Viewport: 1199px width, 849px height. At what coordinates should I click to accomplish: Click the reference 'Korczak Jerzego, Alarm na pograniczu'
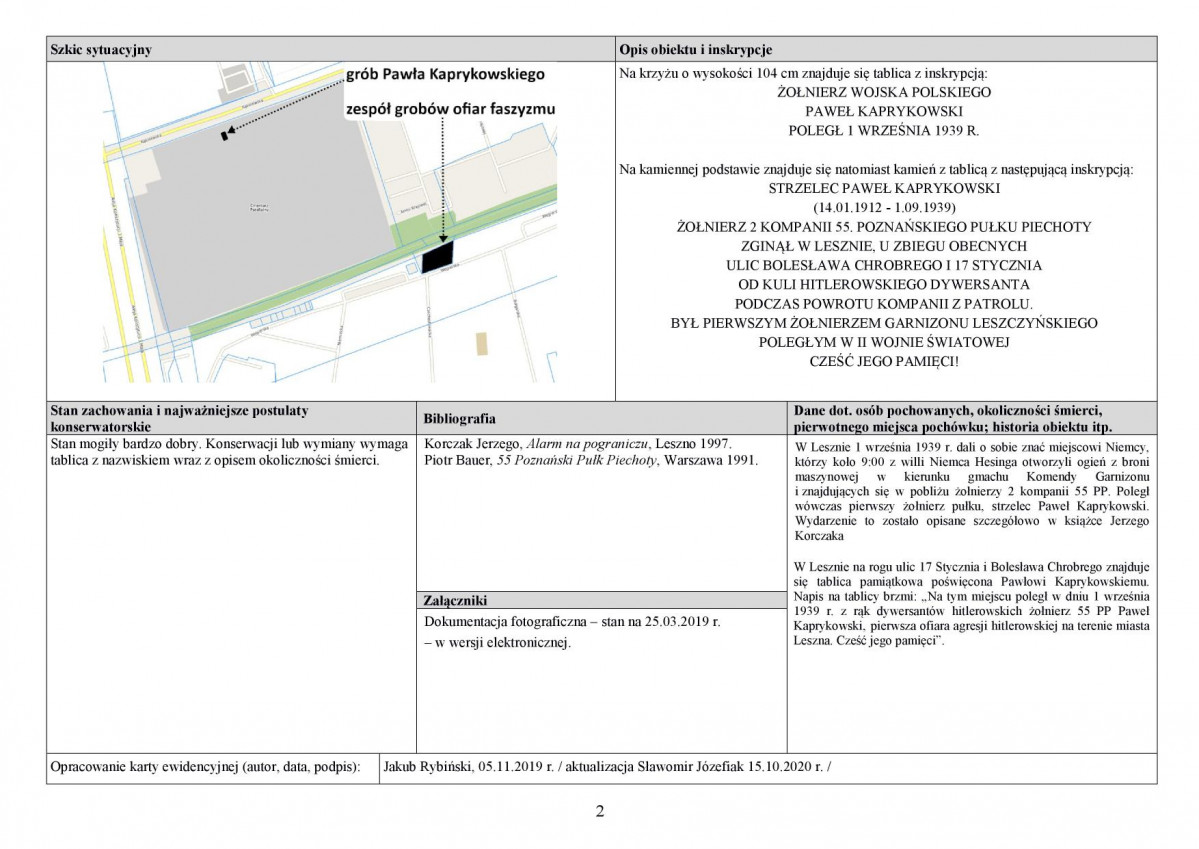point(535,444)
